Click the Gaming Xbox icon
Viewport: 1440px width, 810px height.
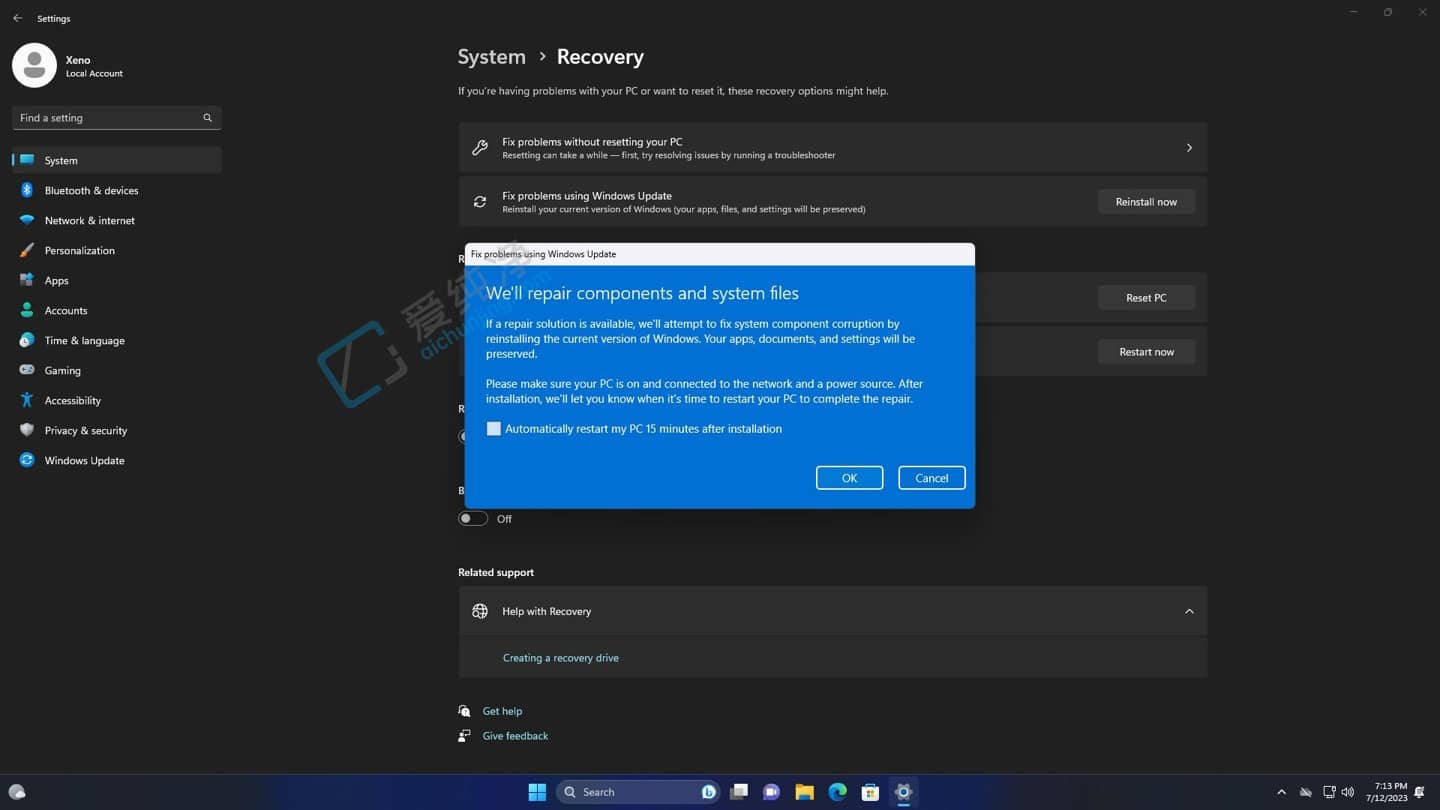[25, 370]
